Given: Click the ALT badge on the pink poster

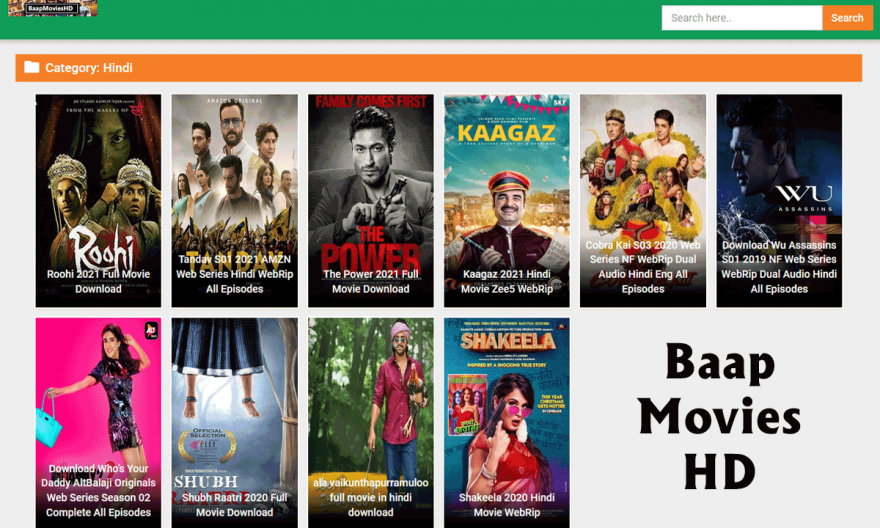Looking at the screenshot, I should [x=151, y=330].
